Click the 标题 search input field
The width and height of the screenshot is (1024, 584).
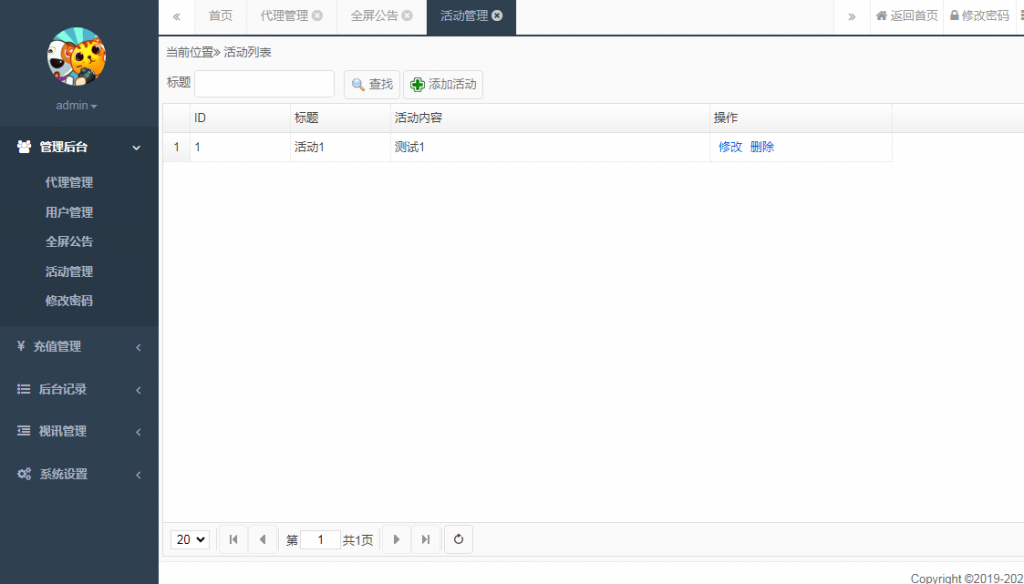264,83
